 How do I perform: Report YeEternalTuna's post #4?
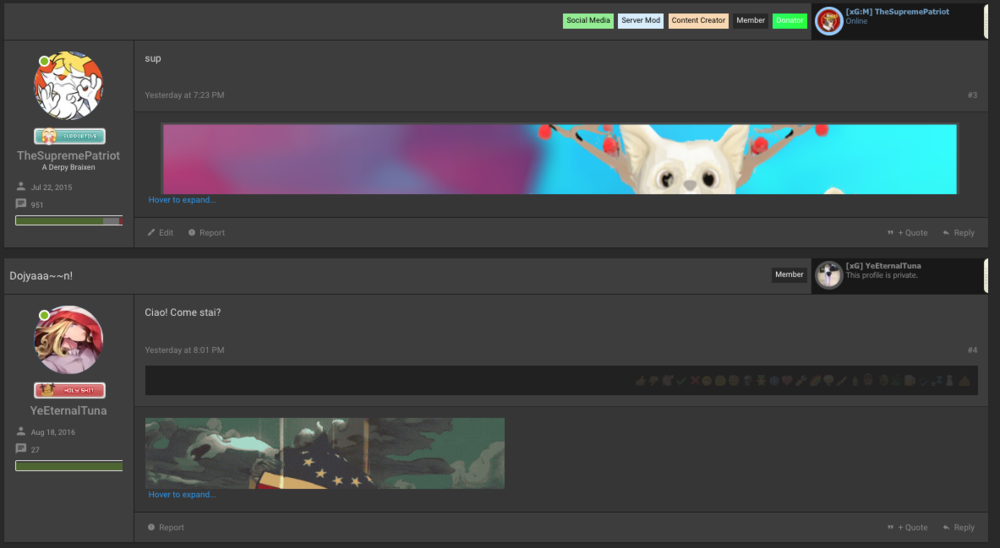(166, 528)
